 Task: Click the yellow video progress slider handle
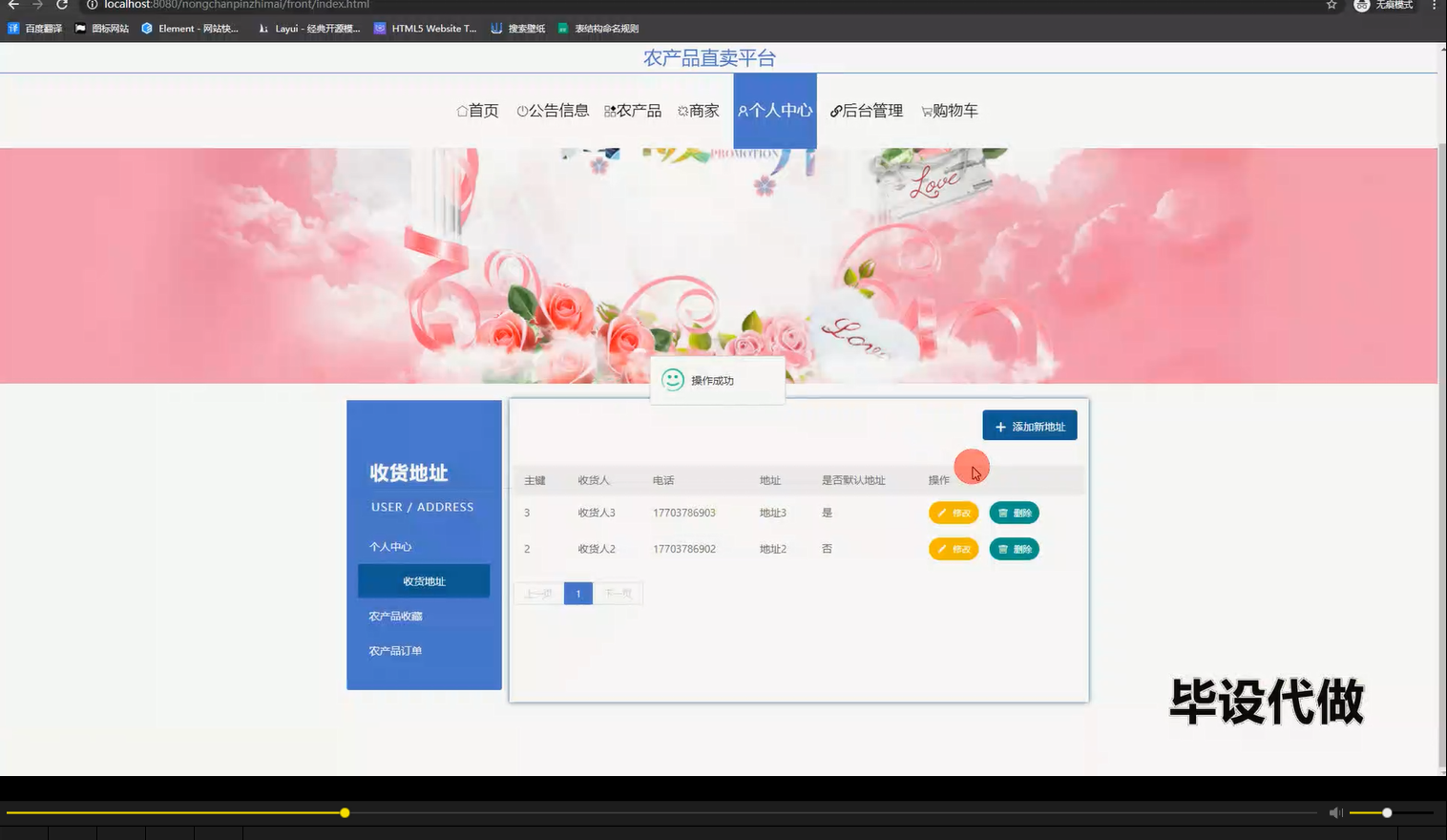tap(344, 812)
